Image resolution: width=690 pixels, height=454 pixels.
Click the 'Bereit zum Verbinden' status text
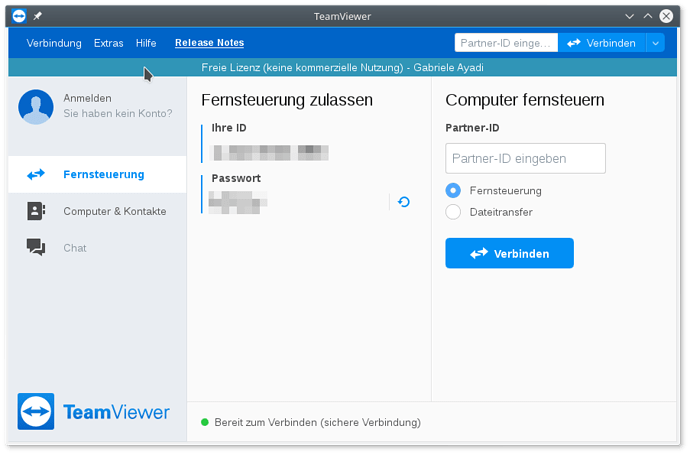(x=317, y=422)
